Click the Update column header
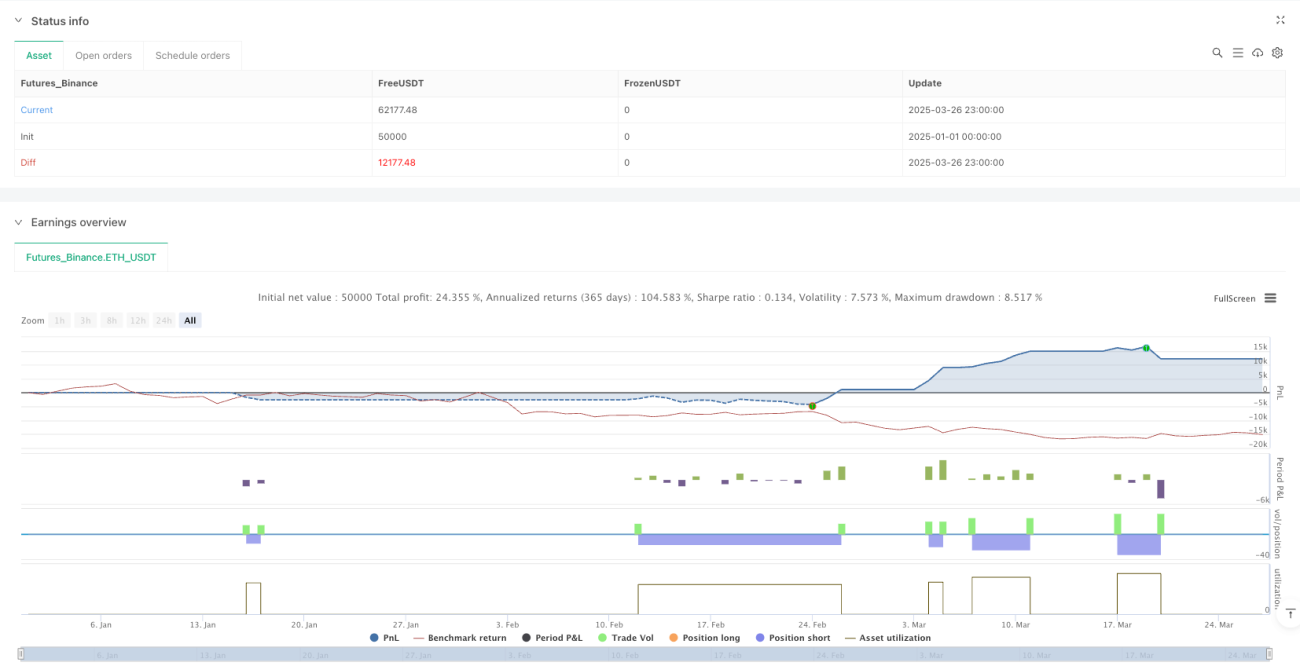This screenshot has width=1300, height=666. coord(924,83)
